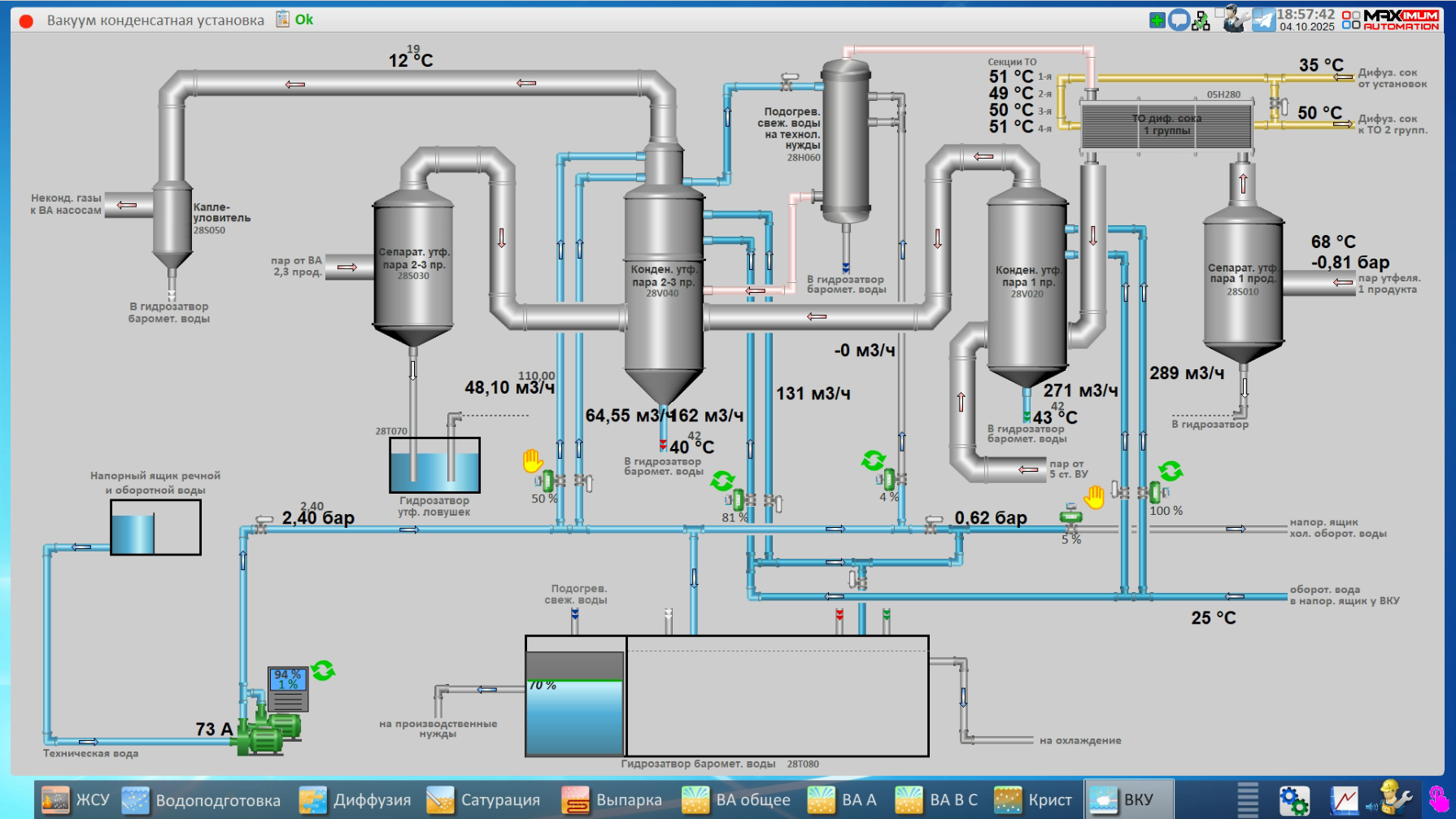Click the magenta touch hand icon
1456x819 pixels.
[1438, 799]
